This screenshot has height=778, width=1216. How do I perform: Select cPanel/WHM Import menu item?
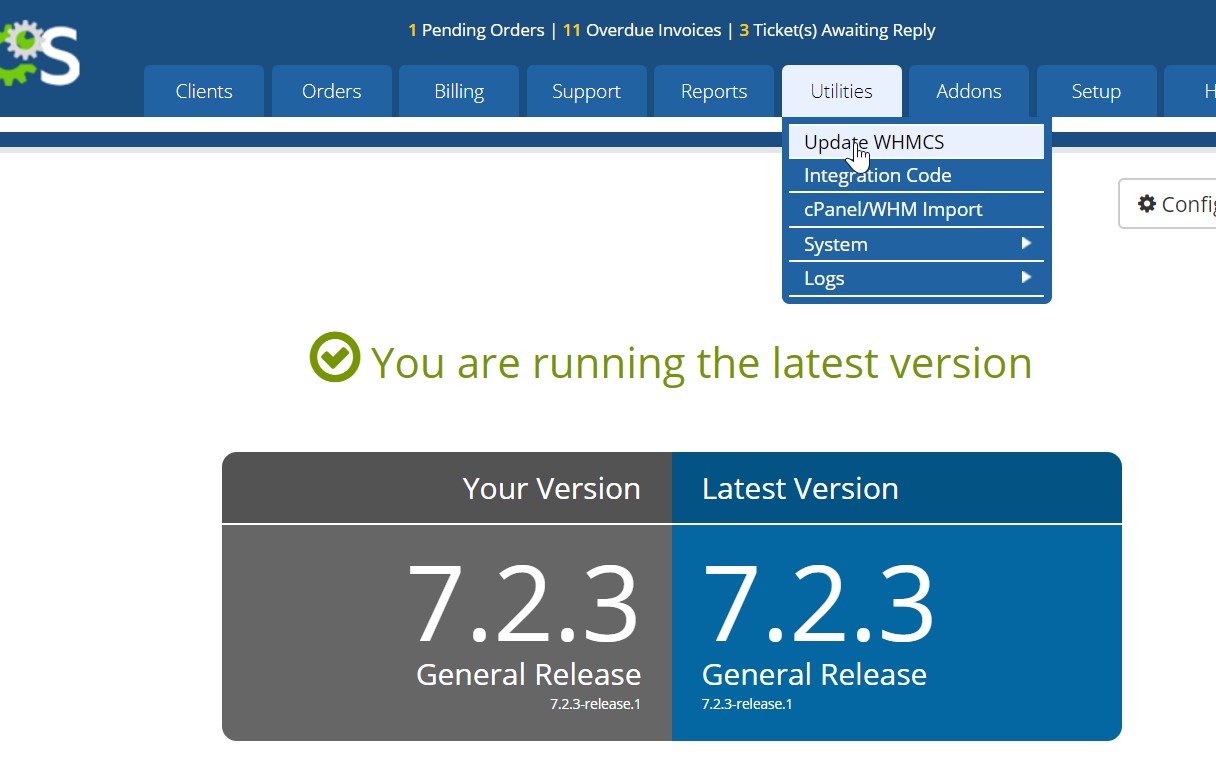tap(916, 210)
